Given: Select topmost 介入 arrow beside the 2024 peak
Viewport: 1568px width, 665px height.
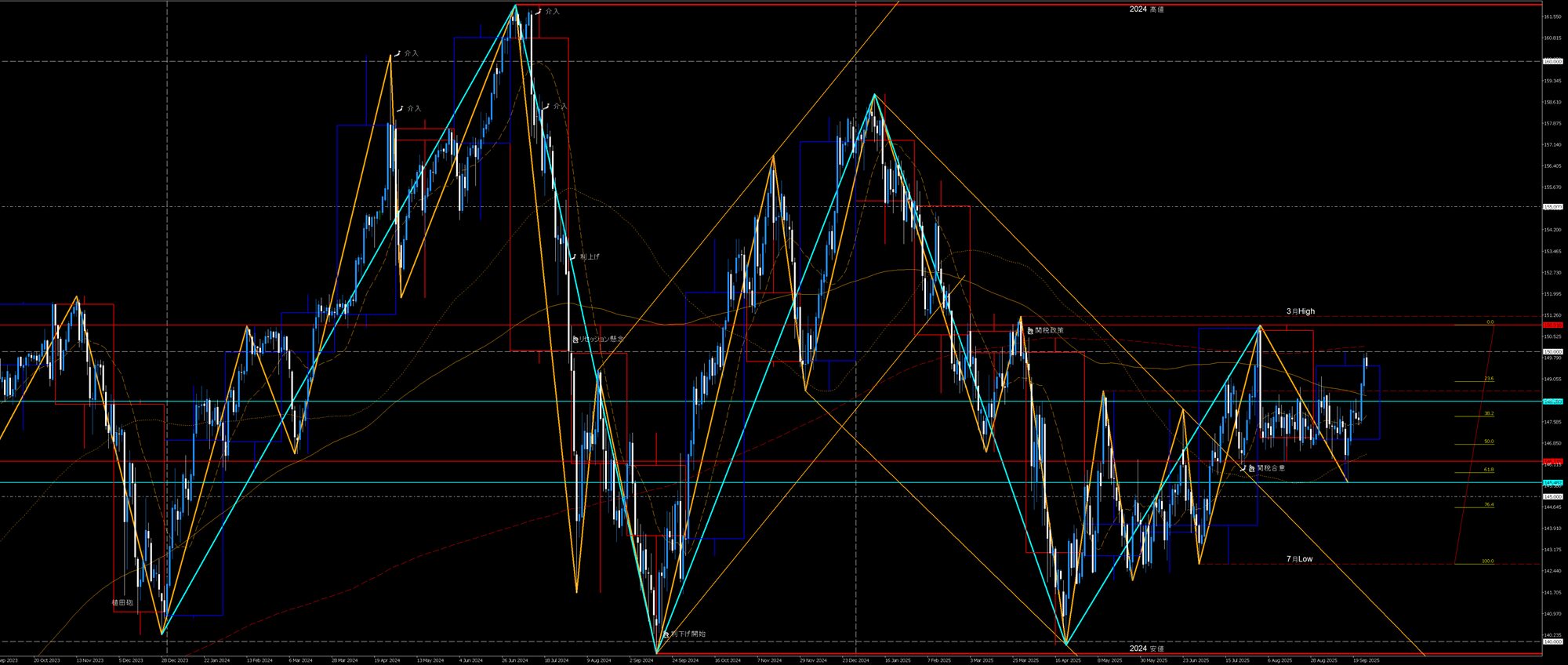Looking at the screenshot, I should point(539,12).
